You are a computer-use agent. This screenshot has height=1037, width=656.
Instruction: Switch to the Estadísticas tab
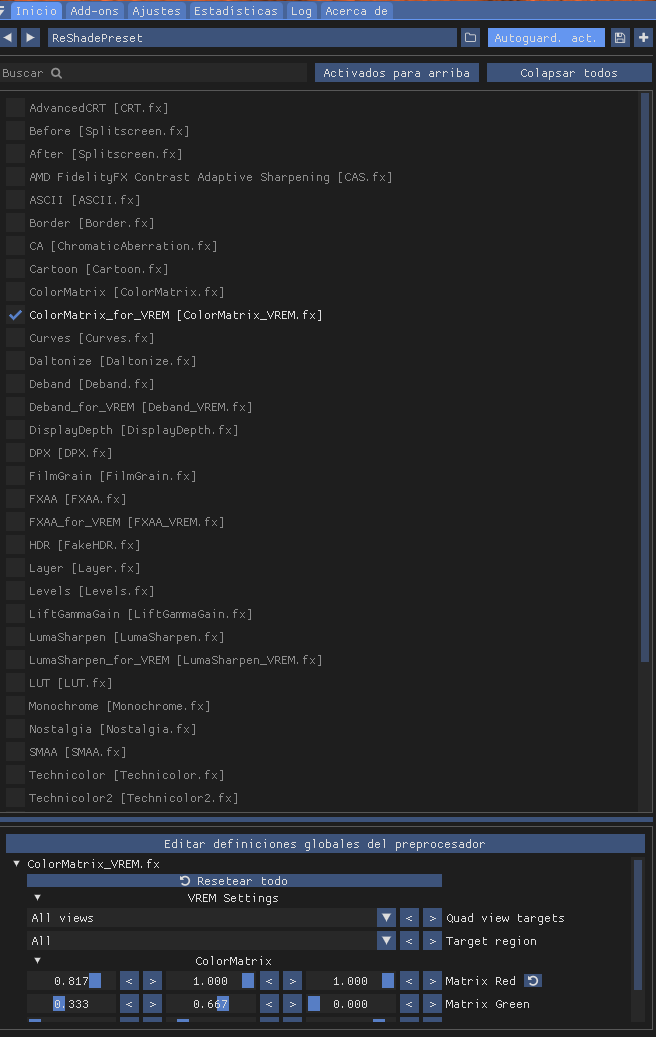pyautogui.click(x=235, y=11)
